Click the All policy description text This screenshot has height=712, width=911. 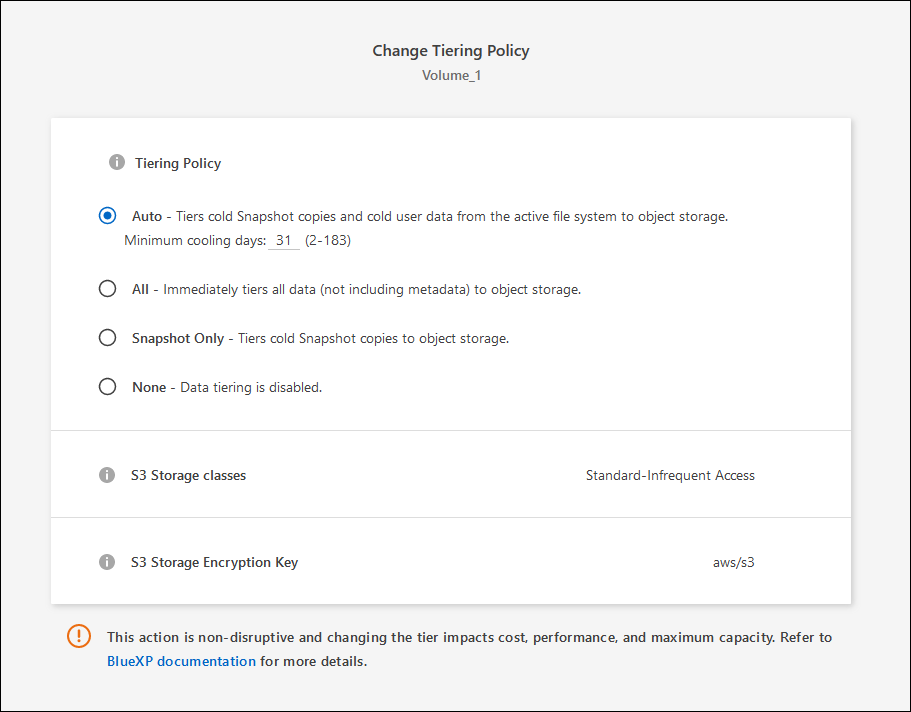[x=372, y=289]
